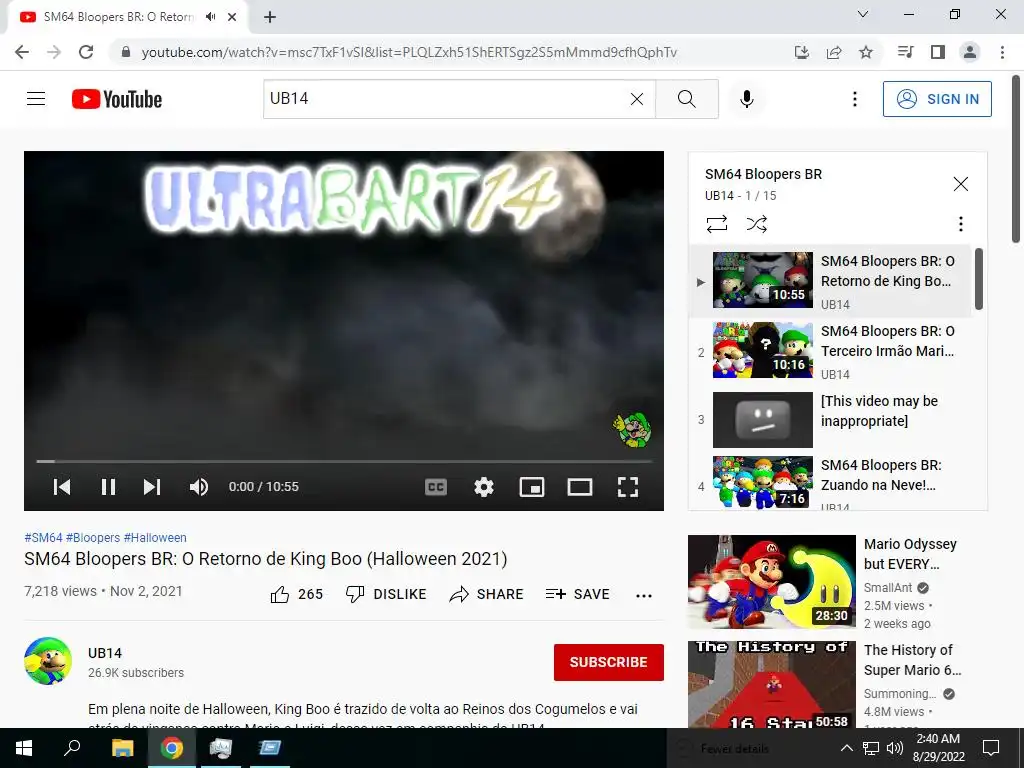Play Zuando na Neve playlist video
The height and width of the screenshot is (768, 1024).
click(x=831, y=482)
